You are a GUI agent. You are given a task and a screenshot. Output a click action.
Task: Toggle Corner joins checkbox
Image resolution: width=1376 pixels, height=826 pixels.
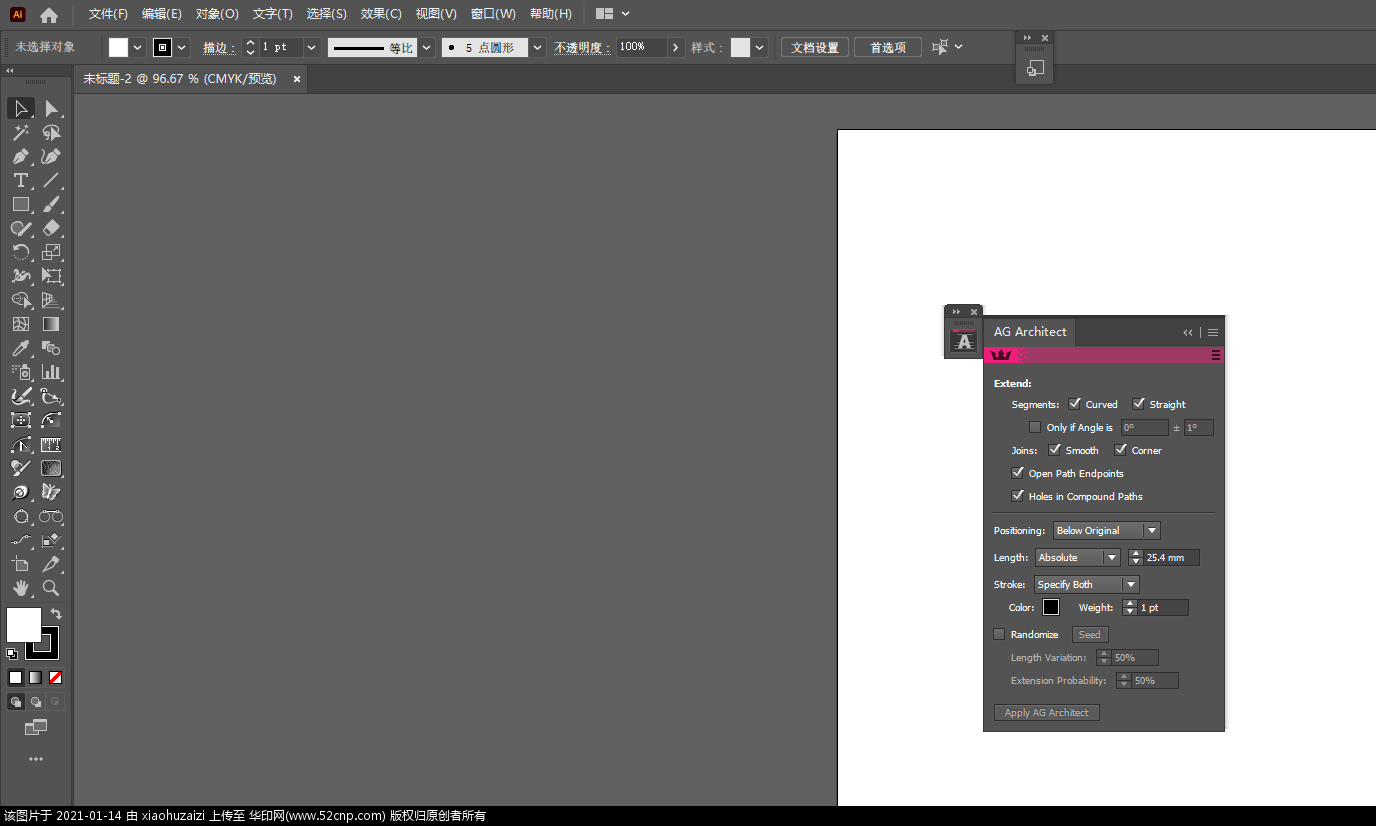click(x=1121, y=450)
